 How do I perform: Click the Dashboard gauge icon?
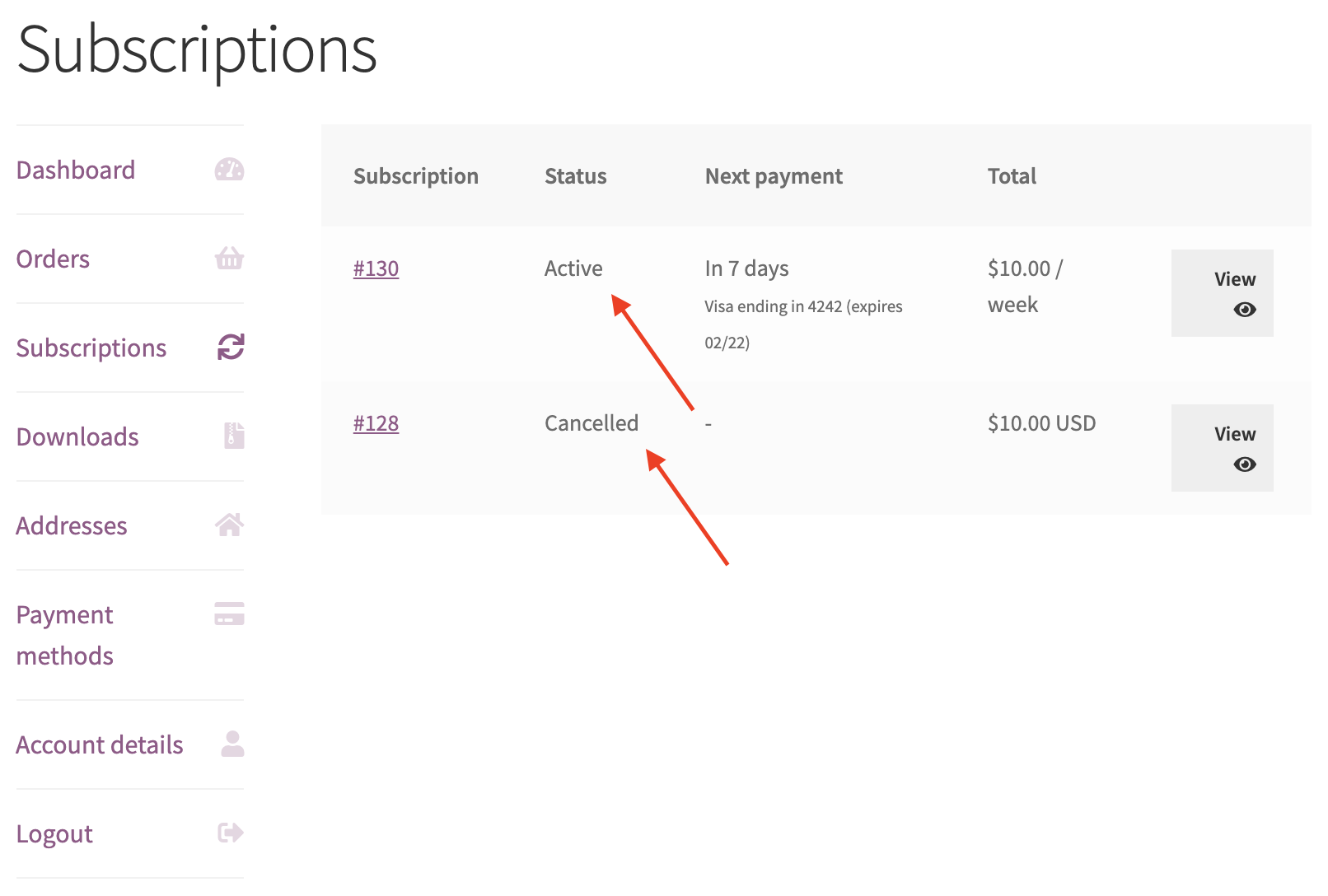pyautogui.click(x=229, y=170)
